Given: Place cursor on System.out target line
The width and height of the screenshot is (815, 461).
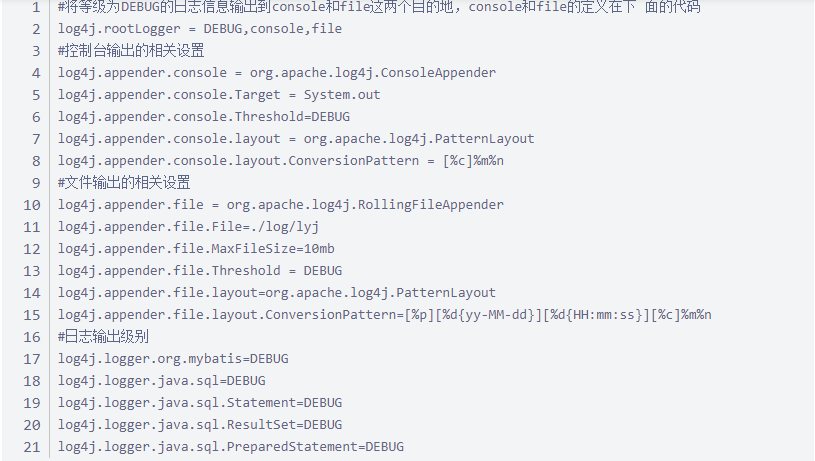Looking at the screenshot, I should click(219, 95).
